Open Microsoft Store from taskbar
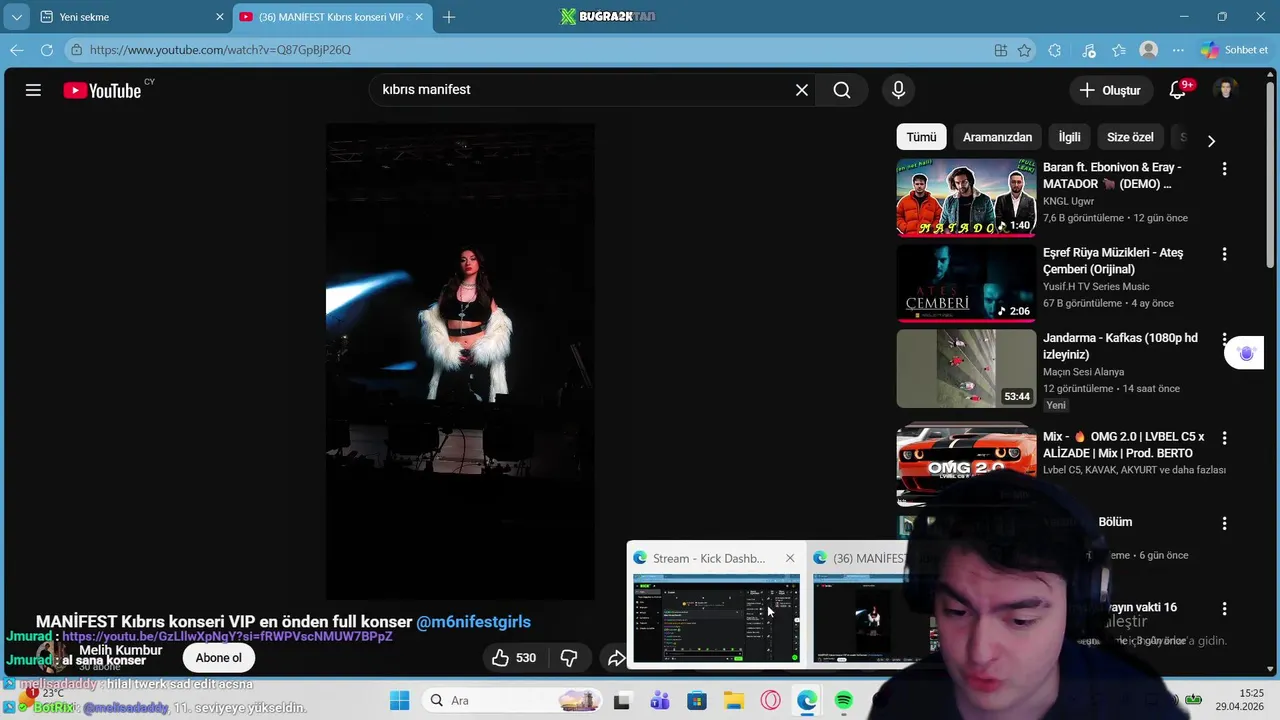Image resolution: width=1280 pixels, height=720 pixels. tap(696, 700)
